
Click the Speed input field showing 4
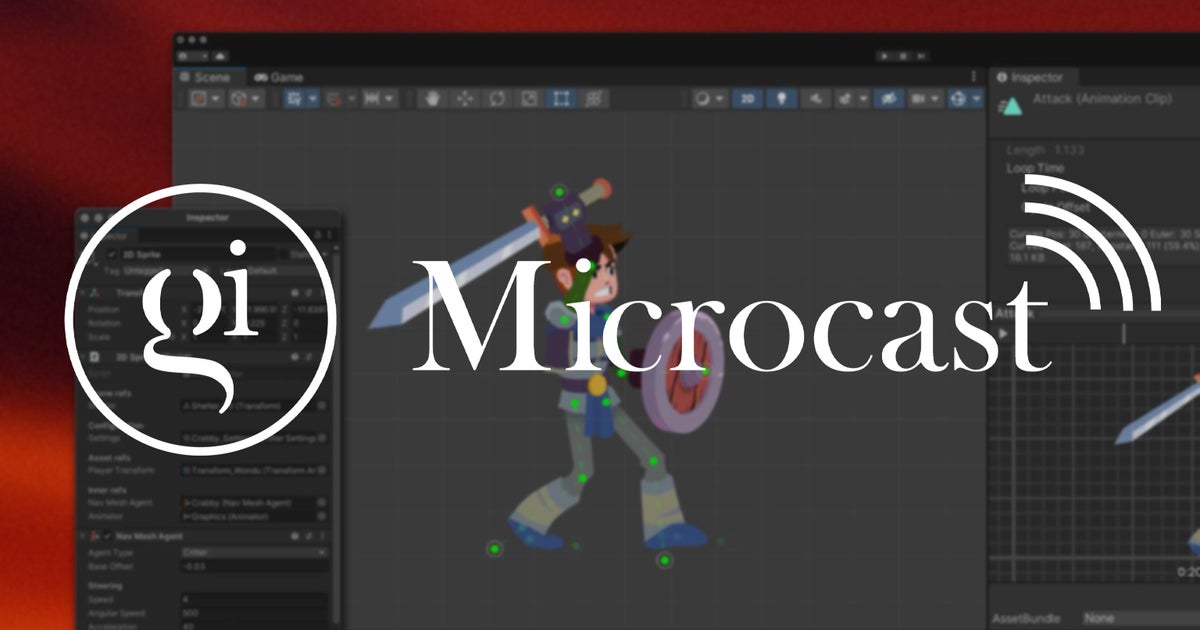(x=250, y=599)
